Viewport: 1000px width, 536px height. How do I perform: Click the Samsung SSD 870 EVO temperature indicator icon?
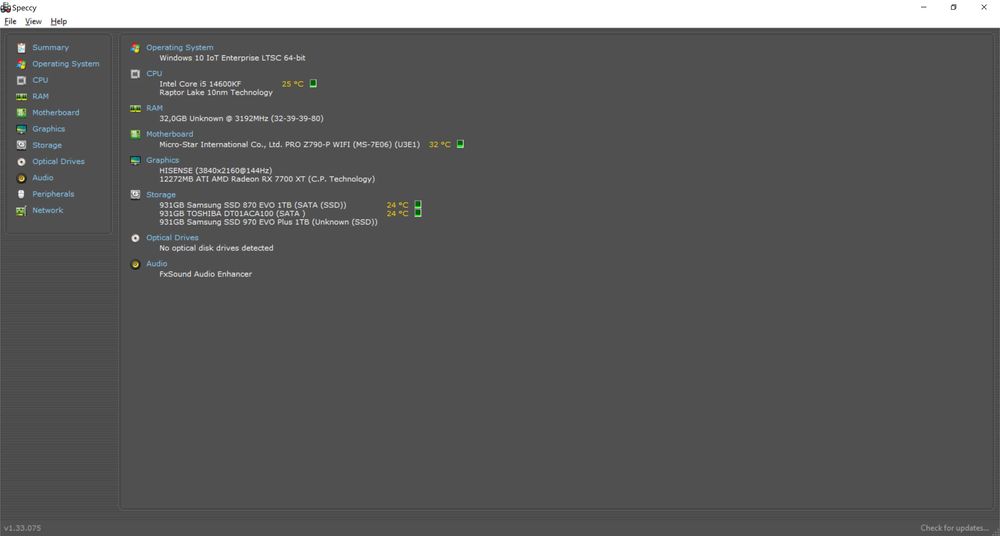[x=418, y=205]
